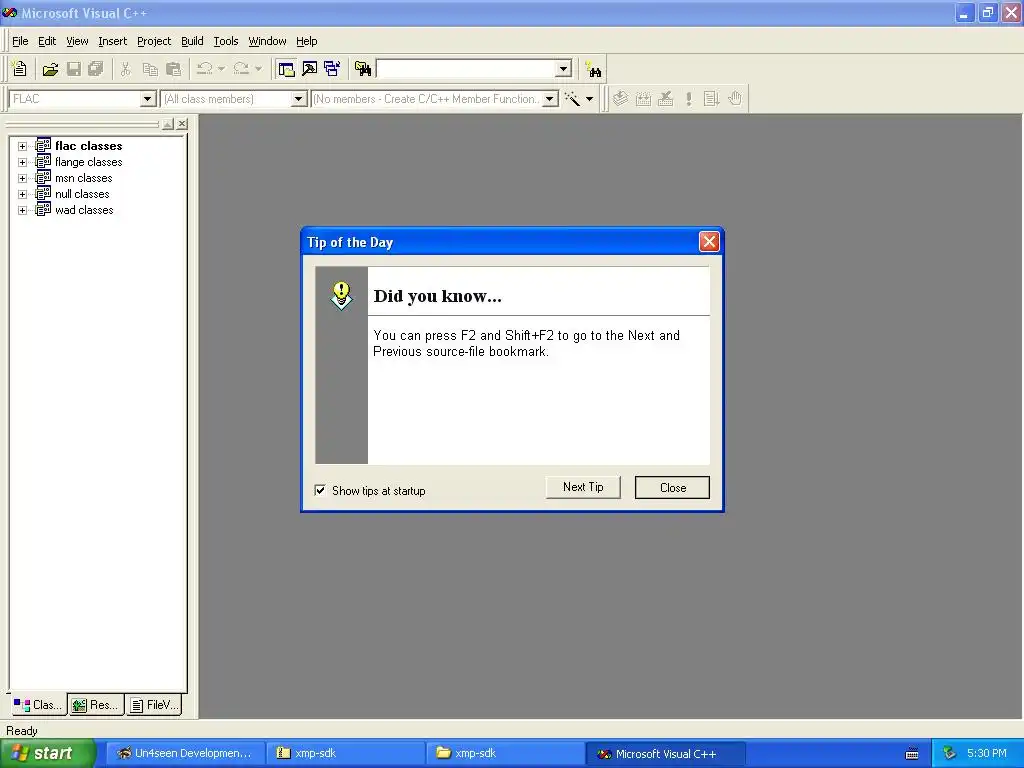The width and height of the screenshot is (1024, 768).
Task: Open the Edit menu
Action: pos(47,41)
